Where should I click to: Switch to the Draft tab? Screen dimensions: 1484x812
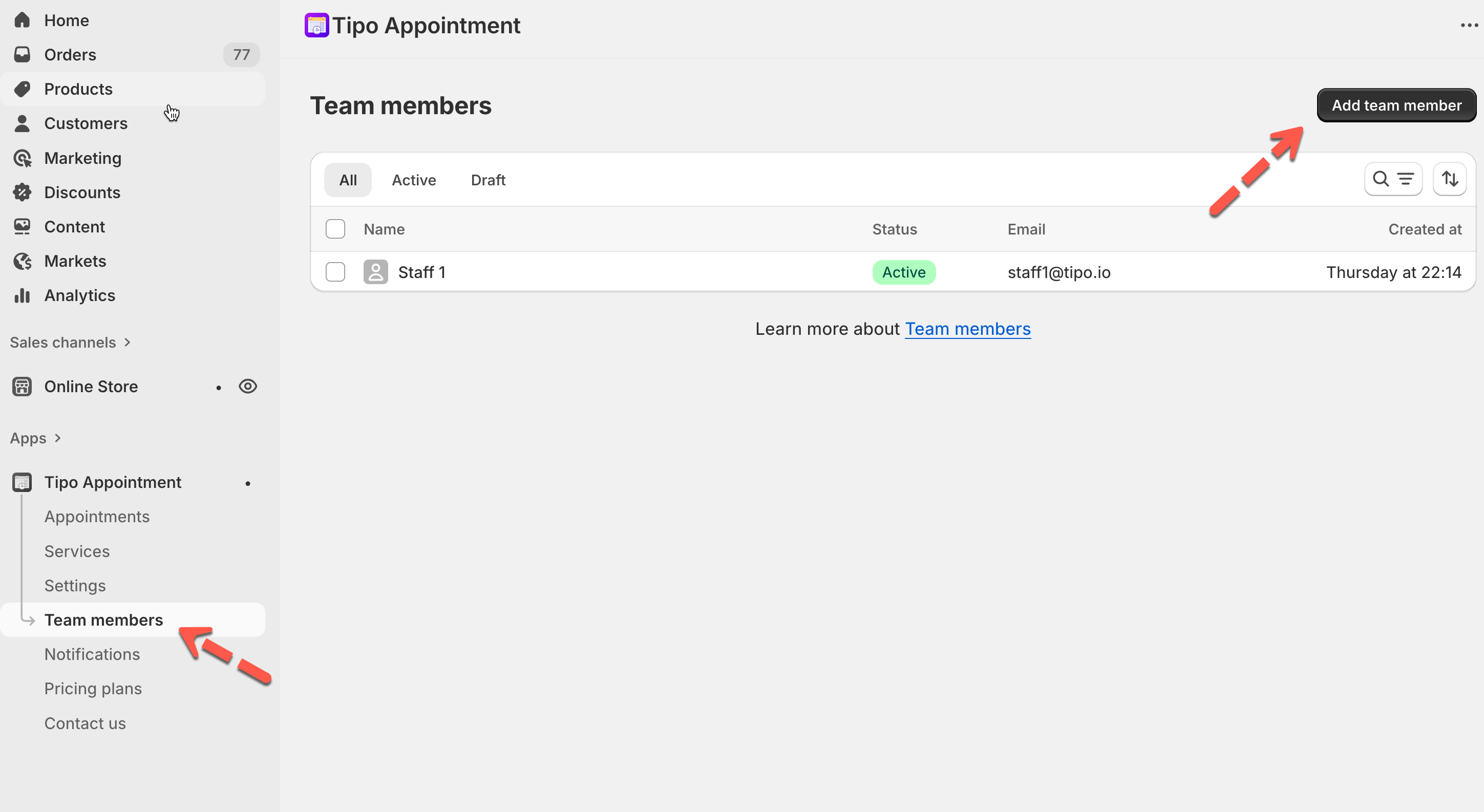point(487,180)
